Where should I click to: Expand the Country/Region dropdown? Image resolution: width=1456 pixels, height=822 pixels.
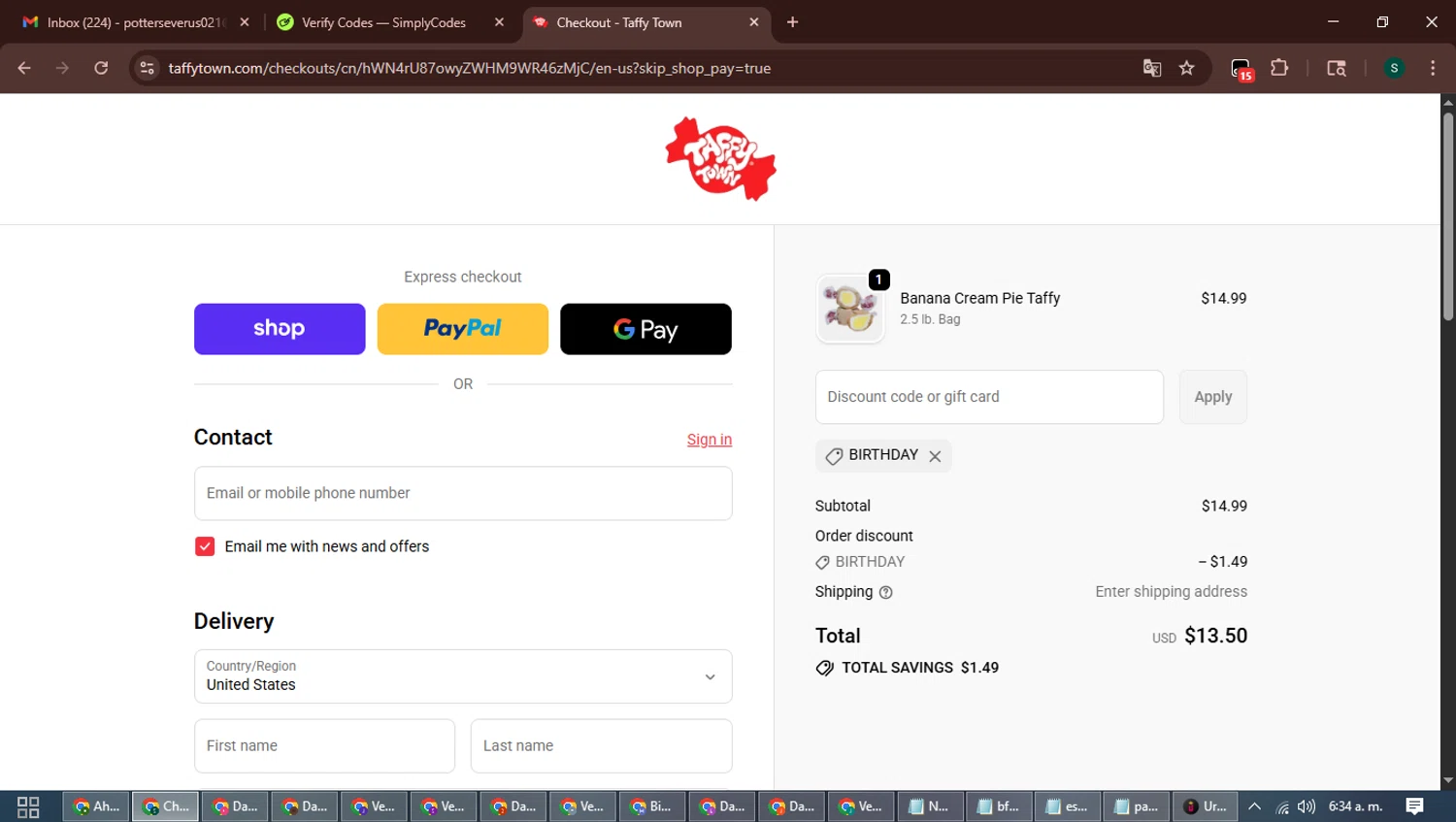(x=463, y=676)
